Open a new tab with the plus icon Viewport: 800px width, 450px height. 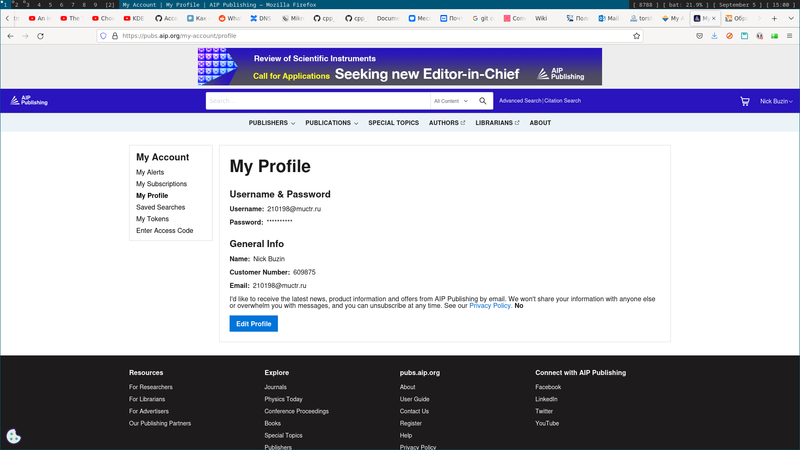[774, 18]
